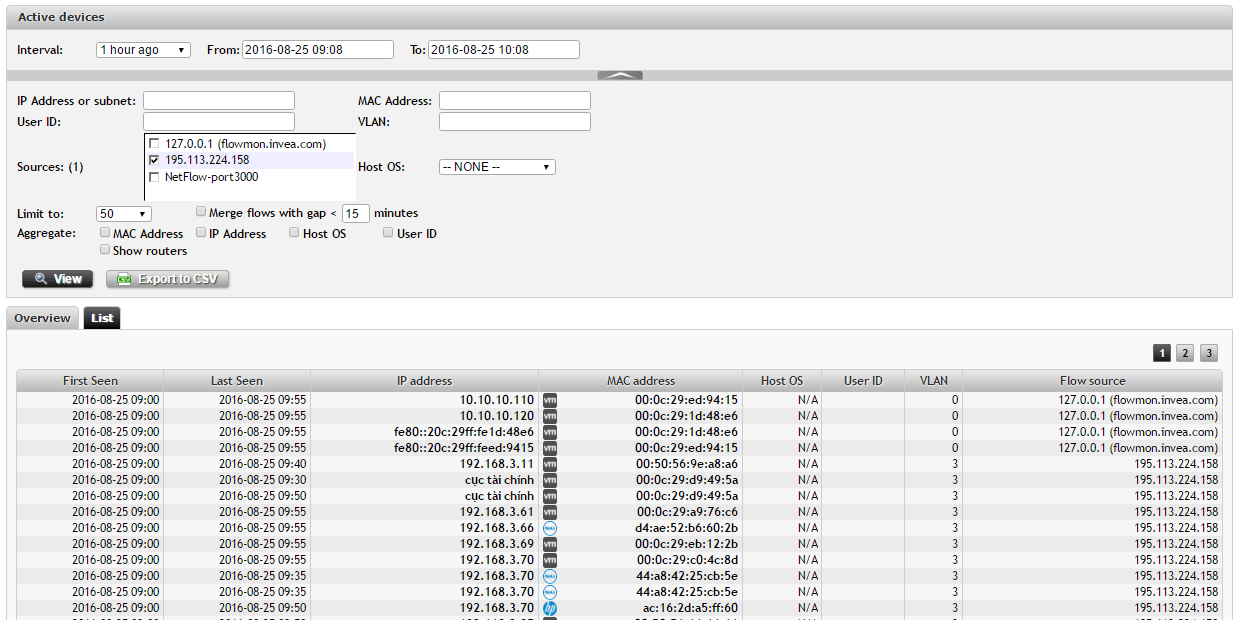Click the Export to CSV button
Image resolution: width=1238 pixels, height=620 pixels.
[168, 279]
